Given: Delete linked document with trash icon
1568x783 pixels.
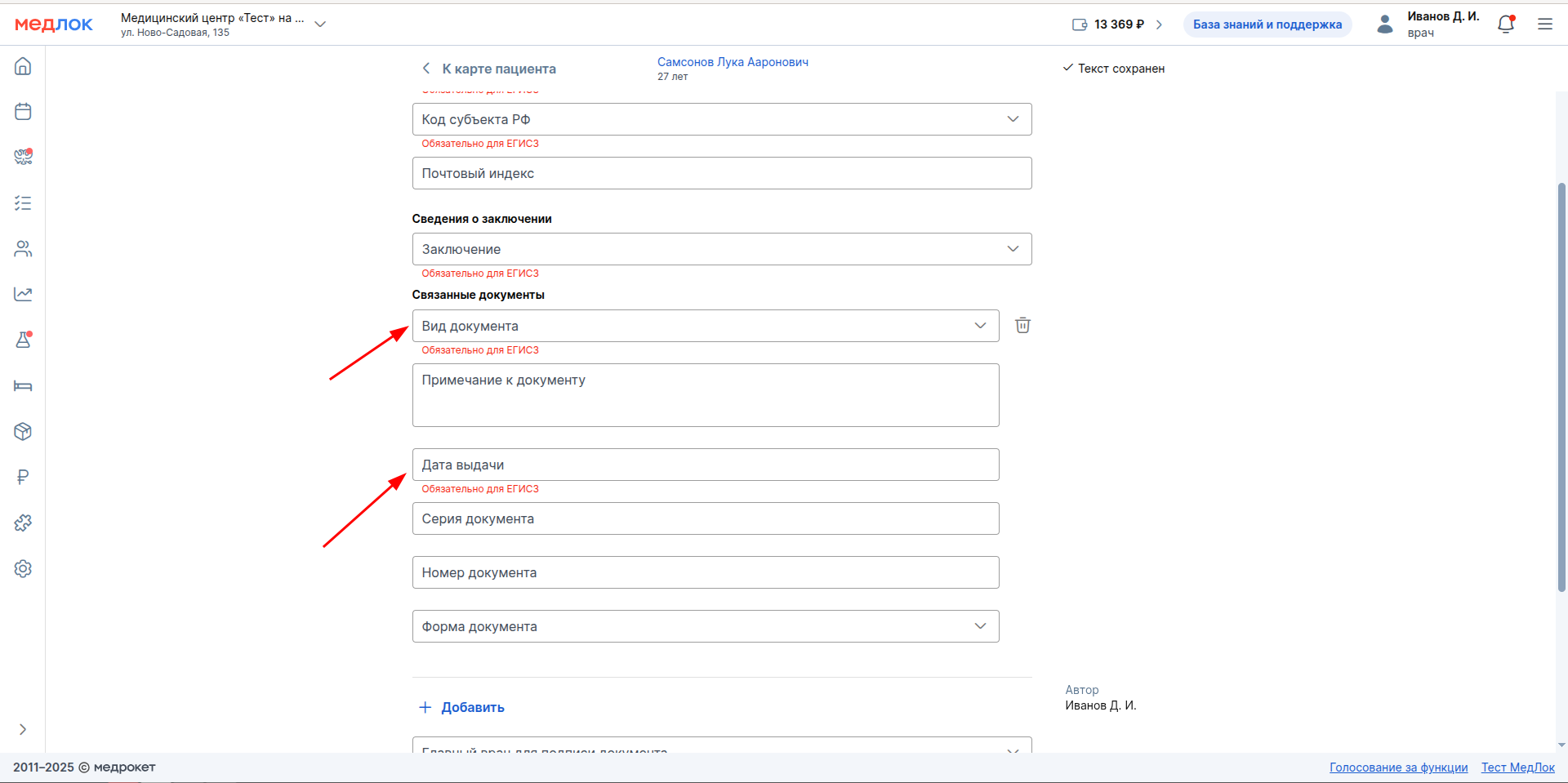Looking at the screenshot, I should 1022,326.
